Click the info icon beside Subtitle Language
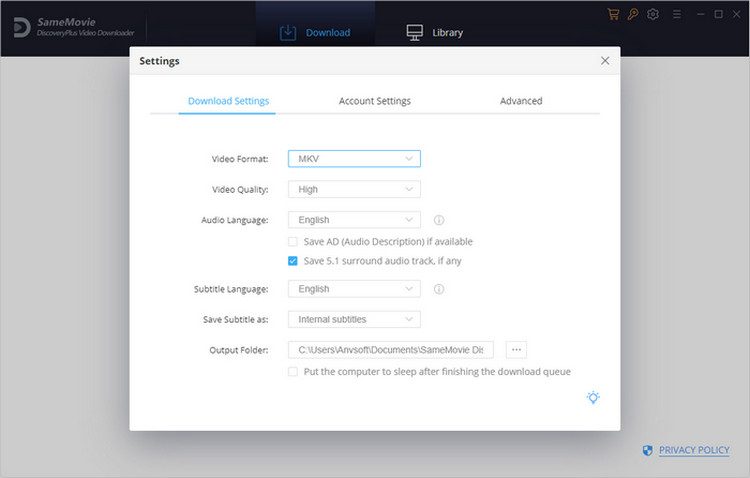750x478 pixels. pos(439,289)
